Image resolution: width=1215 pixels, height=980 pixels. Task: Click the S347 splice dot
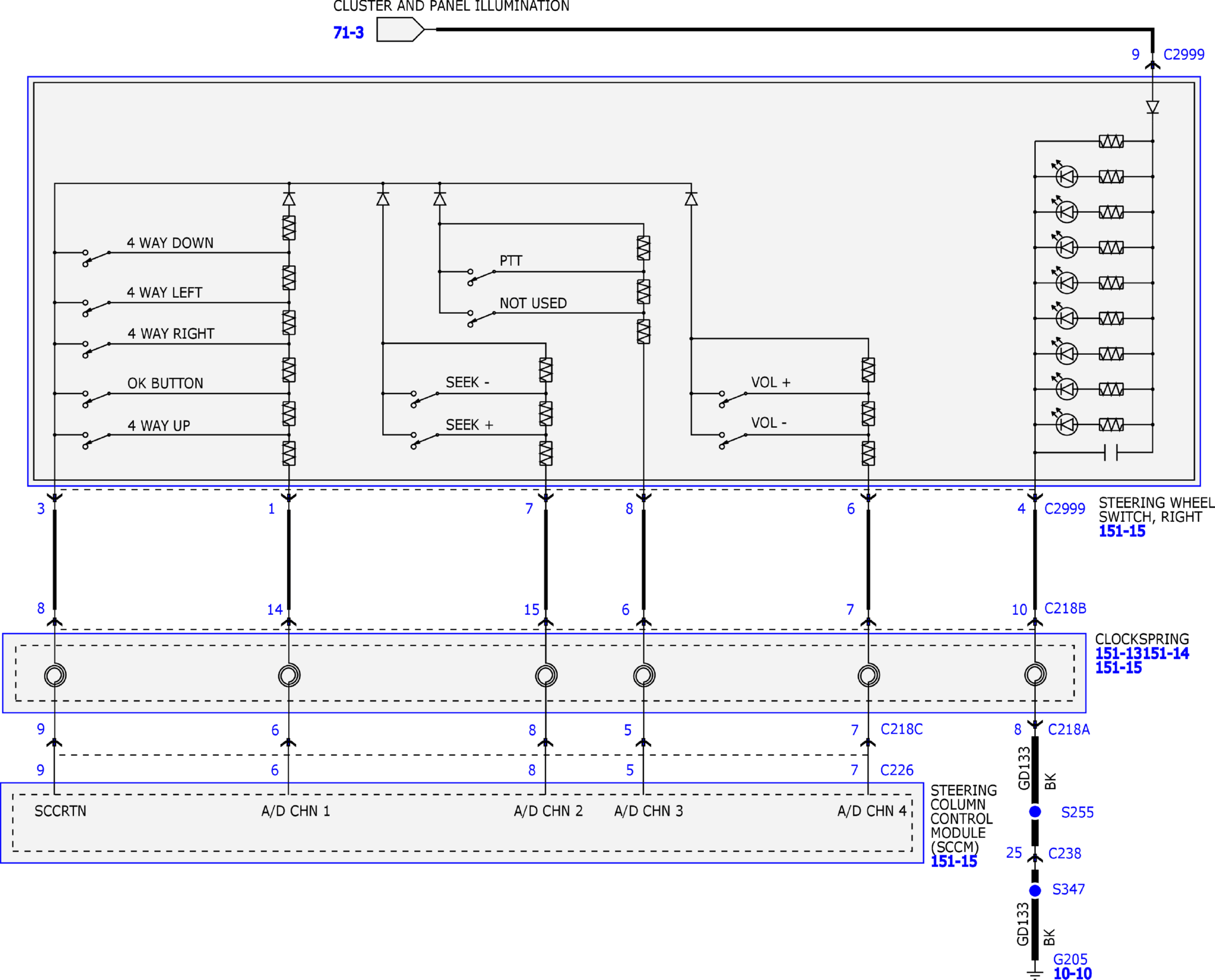pyautogui.click(x=1035, y=890)
